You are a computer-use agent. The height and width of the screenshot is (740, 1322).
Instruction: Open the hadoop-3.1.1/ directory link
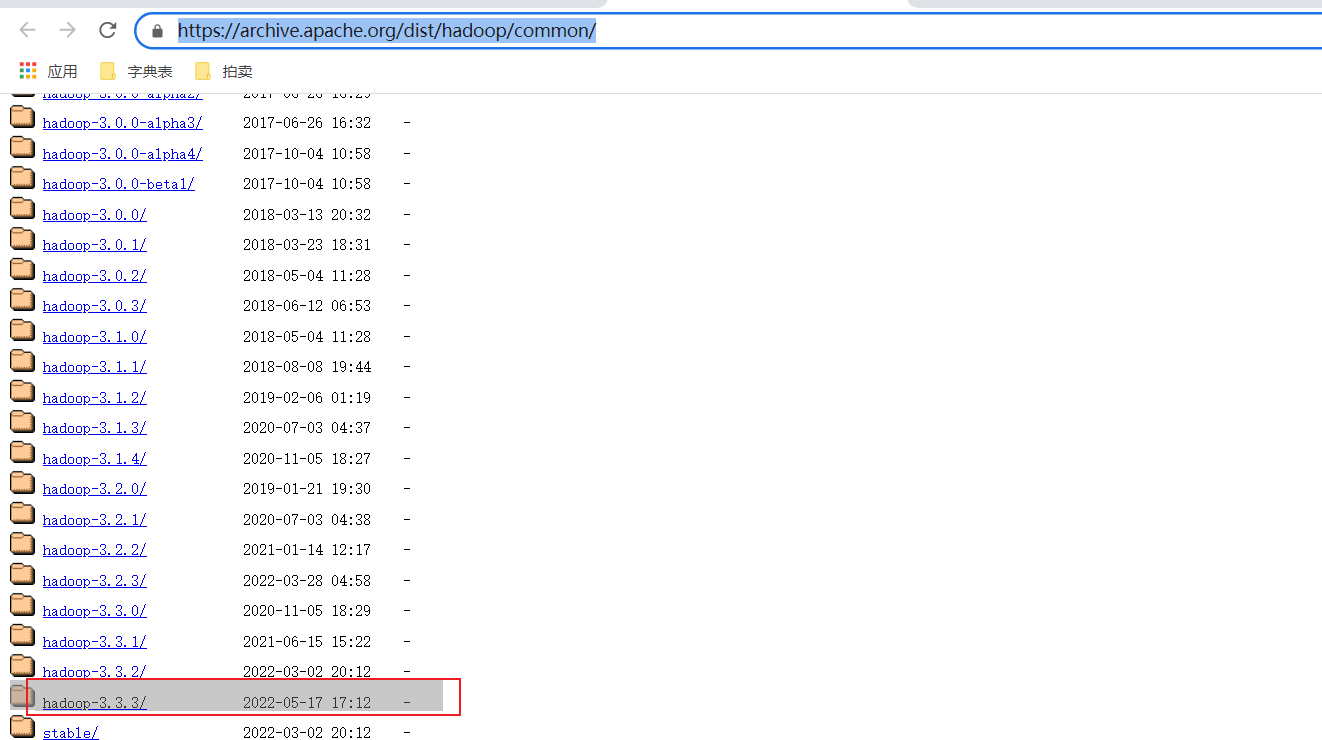(94, 367)
